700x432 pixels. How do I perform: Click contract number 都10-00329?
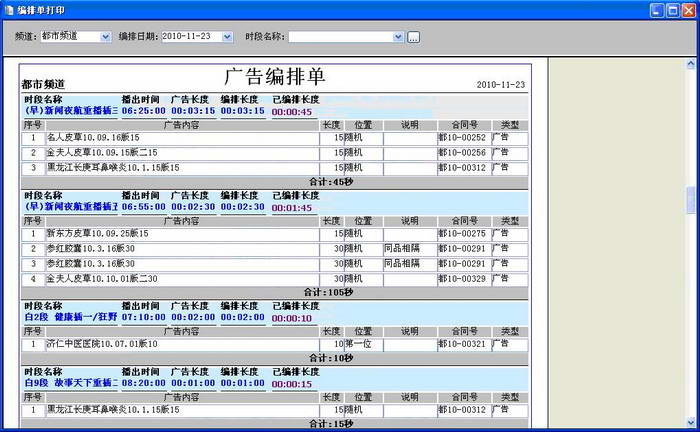click(x=462, y=279)
